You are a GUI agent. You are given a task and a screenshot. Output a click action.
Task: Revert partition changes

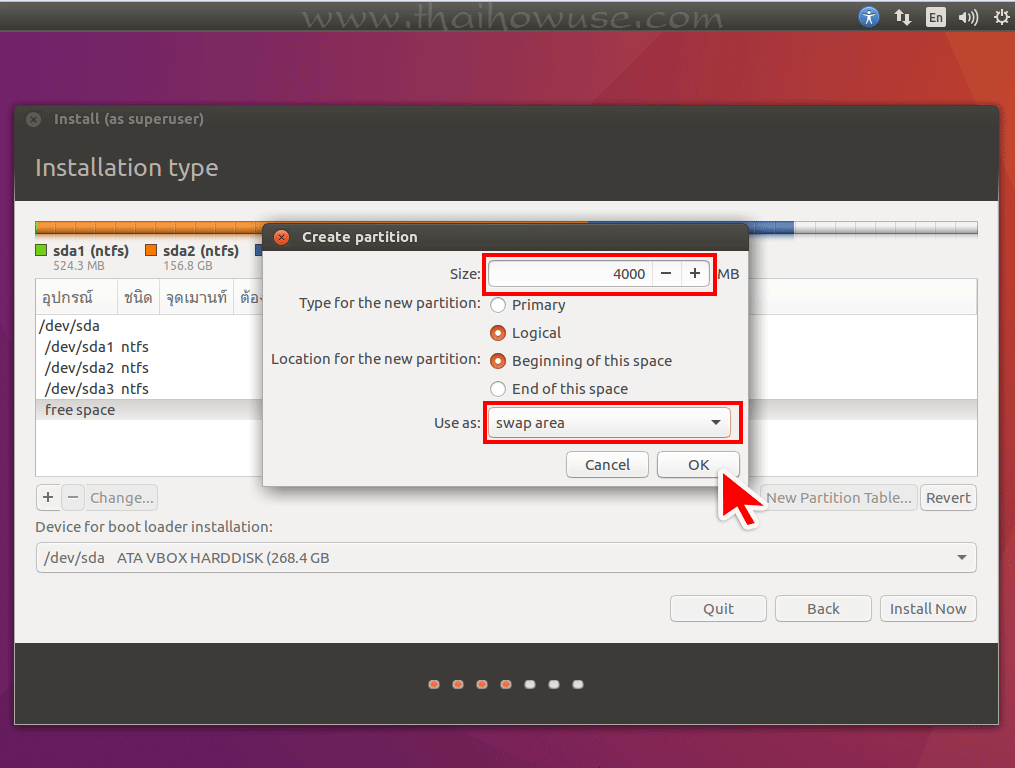[948, 497]
